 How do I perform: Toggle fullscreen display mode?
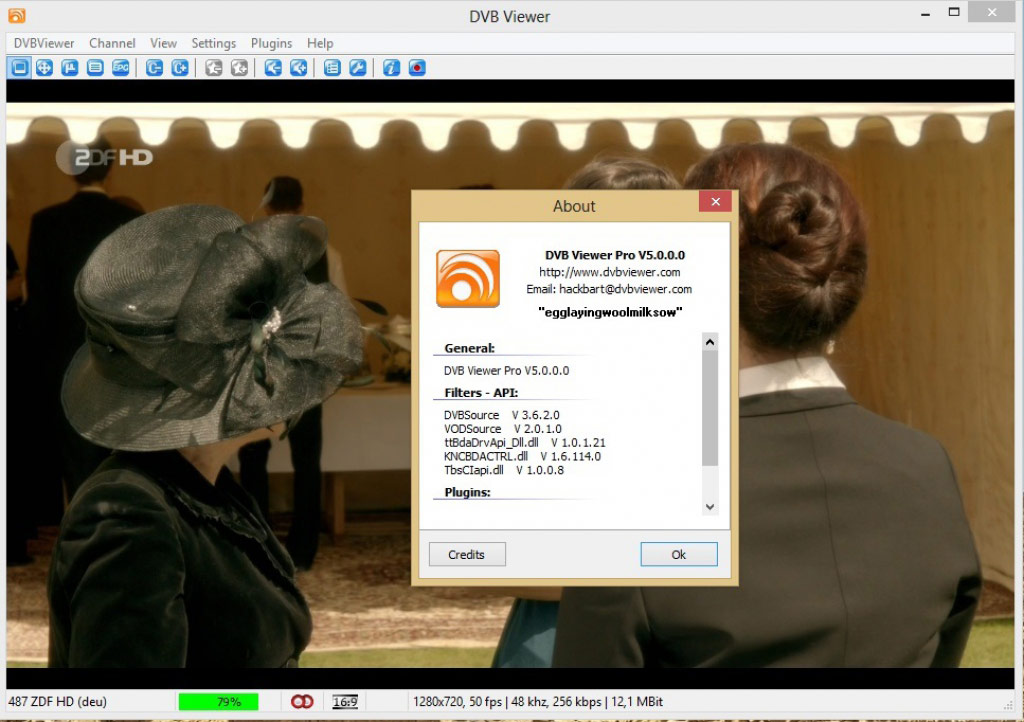[18, 67]
